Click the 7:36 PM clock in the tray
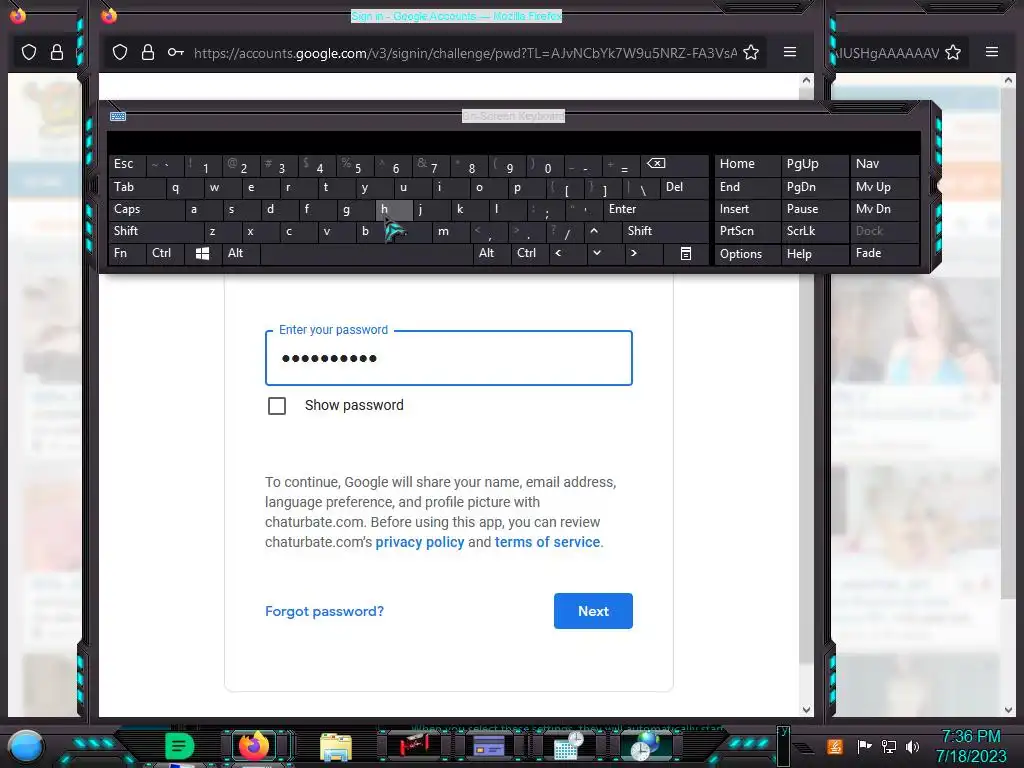1024x768 pixels. [970, 737]
